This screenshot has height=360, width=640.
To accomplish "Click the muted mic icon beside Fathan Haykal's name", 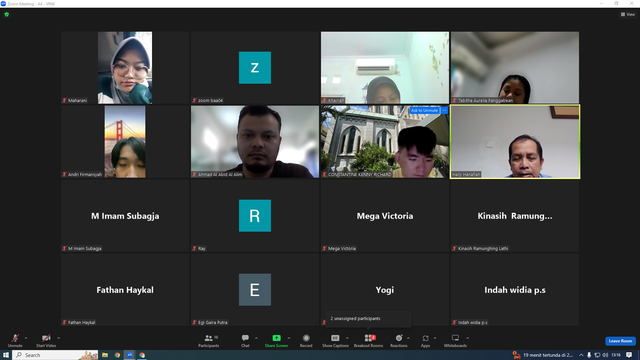I will click(64, 322).
